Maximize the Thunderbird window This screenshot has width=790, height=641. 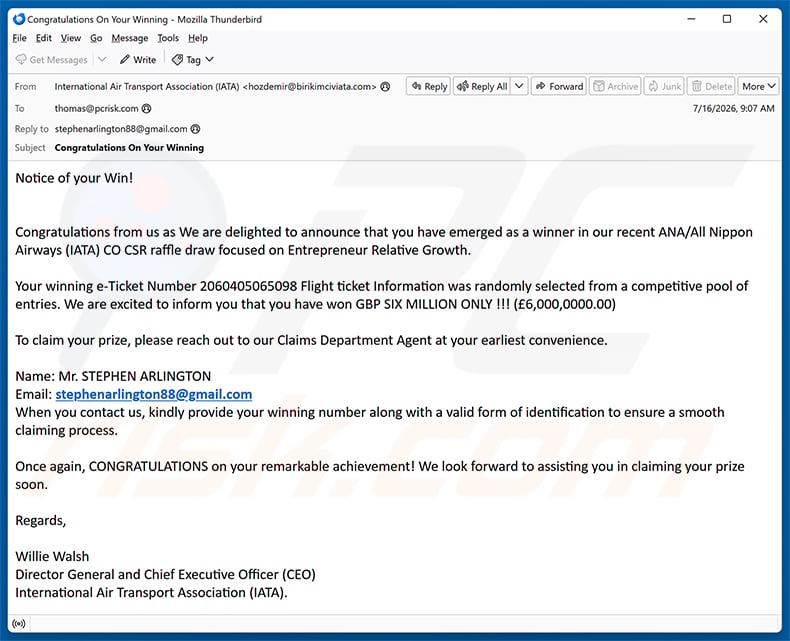coord(727,19)
